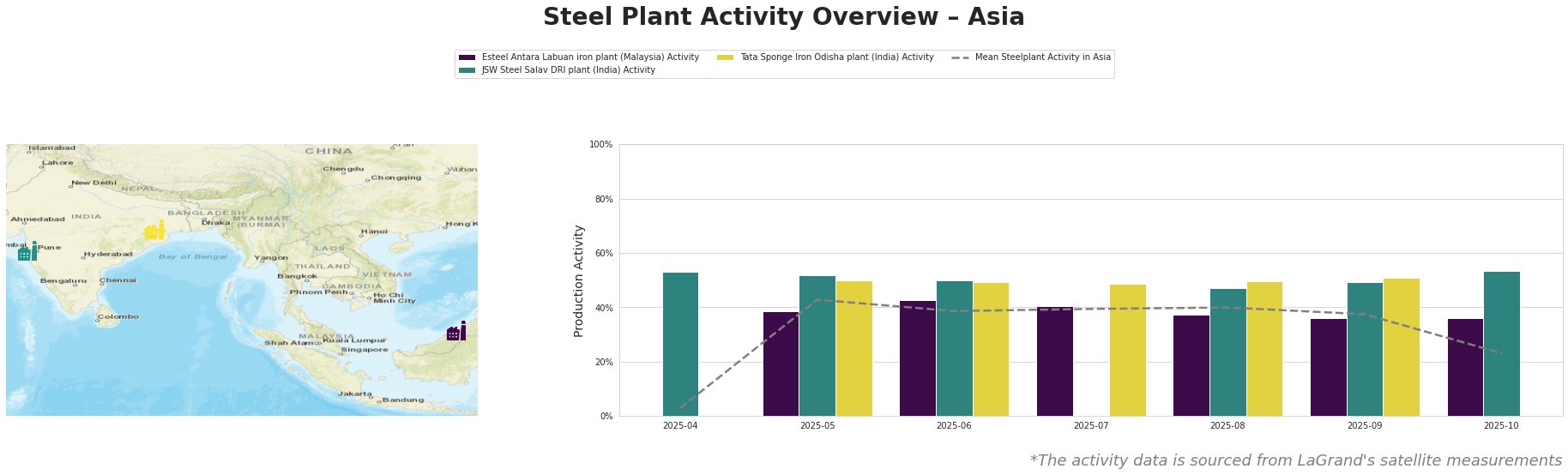Click the yellow bar for 2025-09
The height and width of the screenshot is (475, 1568).
[x=1401, y=347]
